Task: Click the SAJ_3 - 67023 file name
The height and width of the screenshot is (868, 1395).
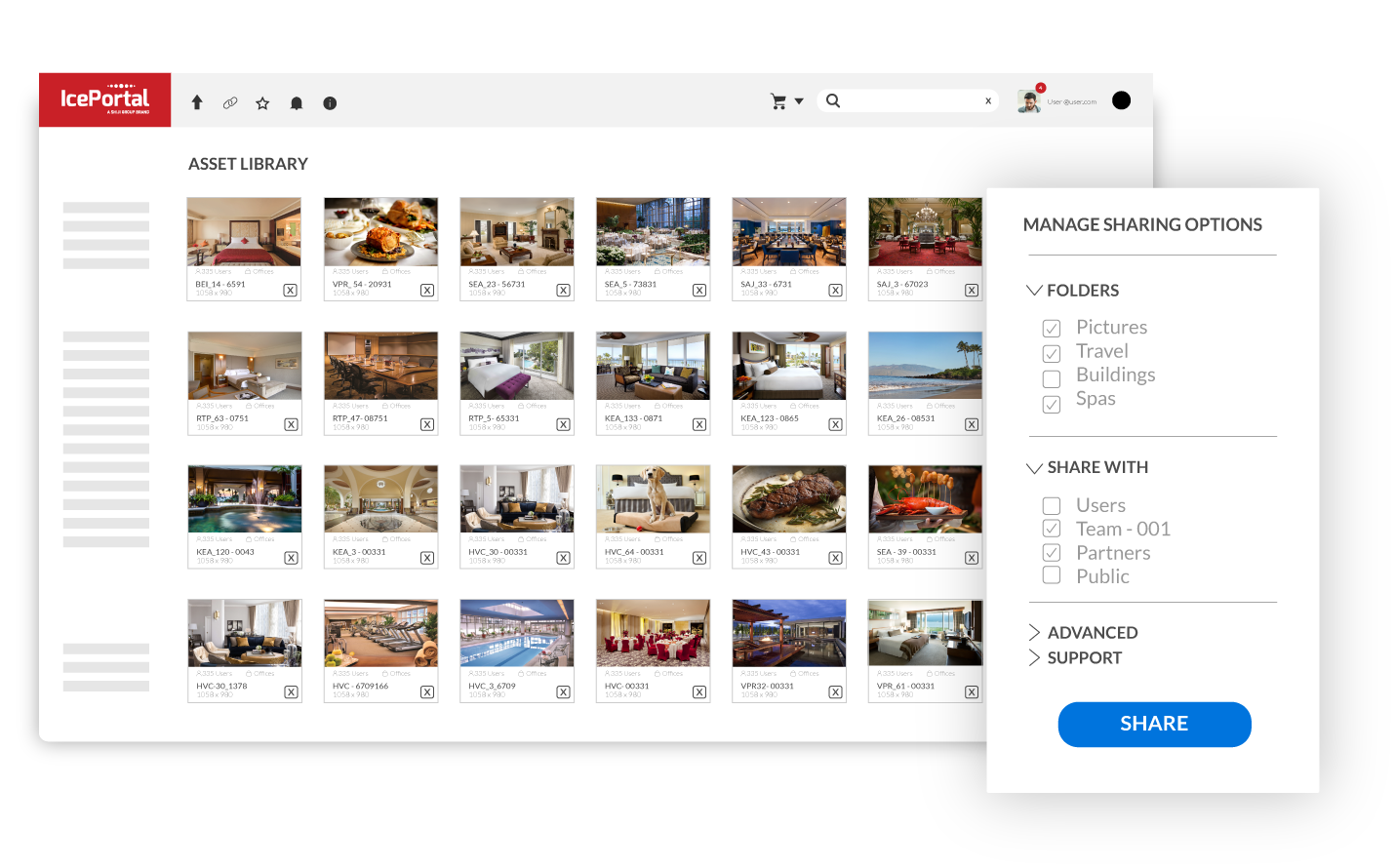Action: [x=902, y=285]
